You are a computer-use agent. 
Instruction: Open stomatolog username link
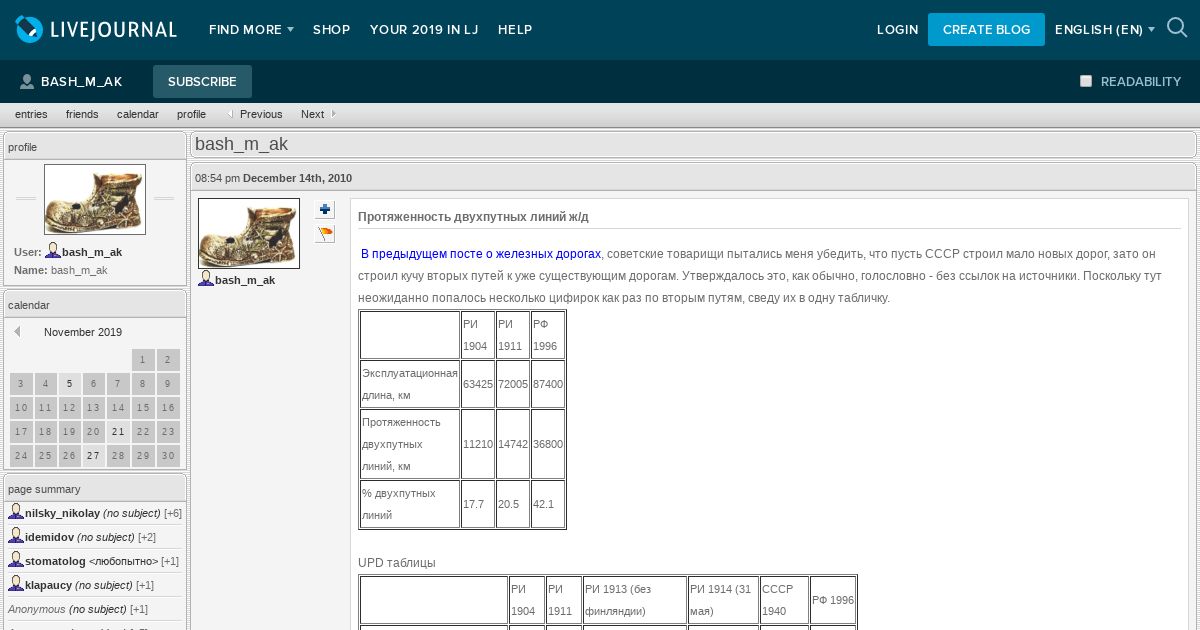point(55,561)
